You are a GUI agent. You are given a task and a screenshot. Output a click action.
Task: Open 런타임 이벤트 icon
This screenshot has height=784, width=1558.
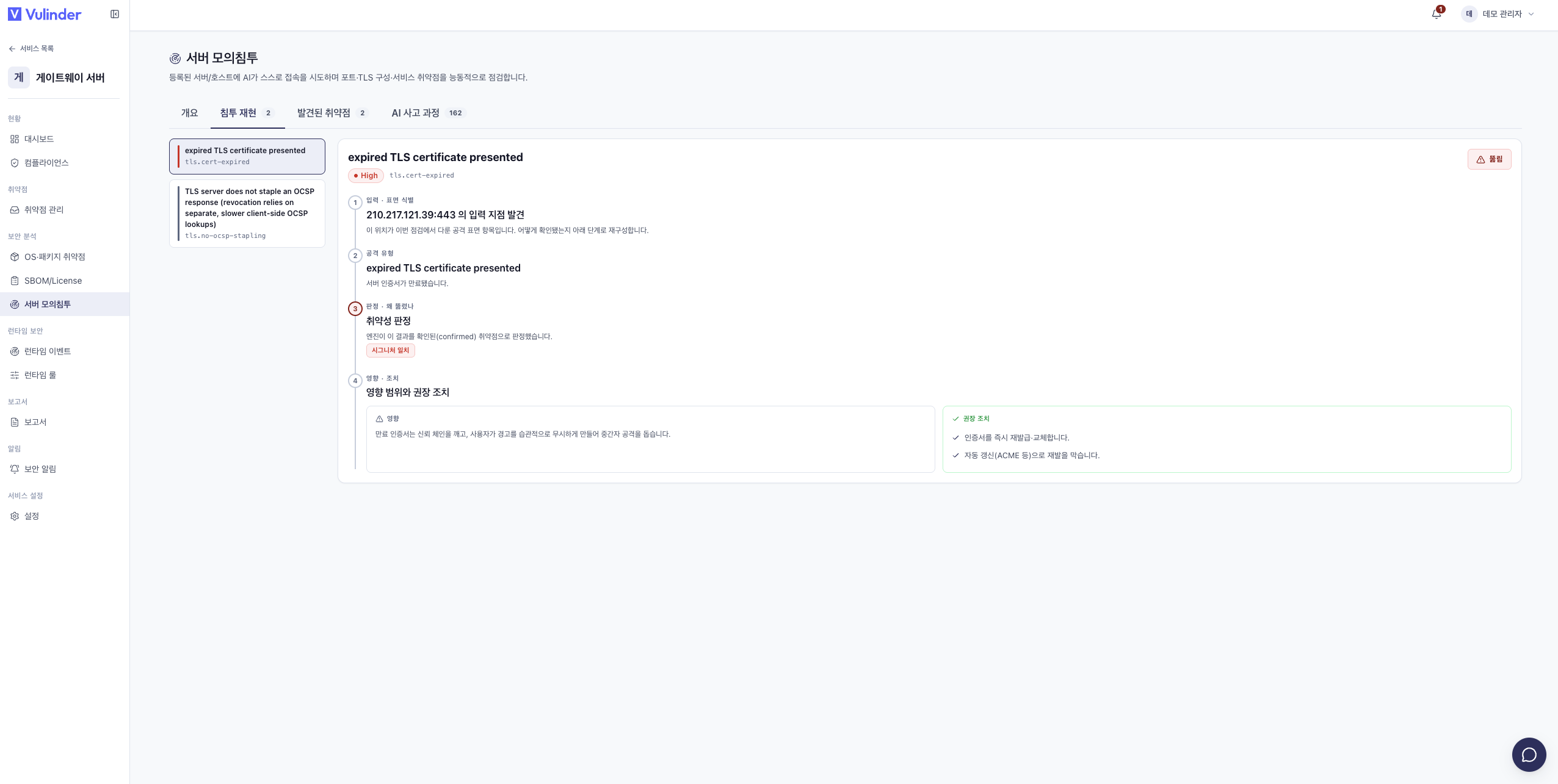(x=15, y=351)
